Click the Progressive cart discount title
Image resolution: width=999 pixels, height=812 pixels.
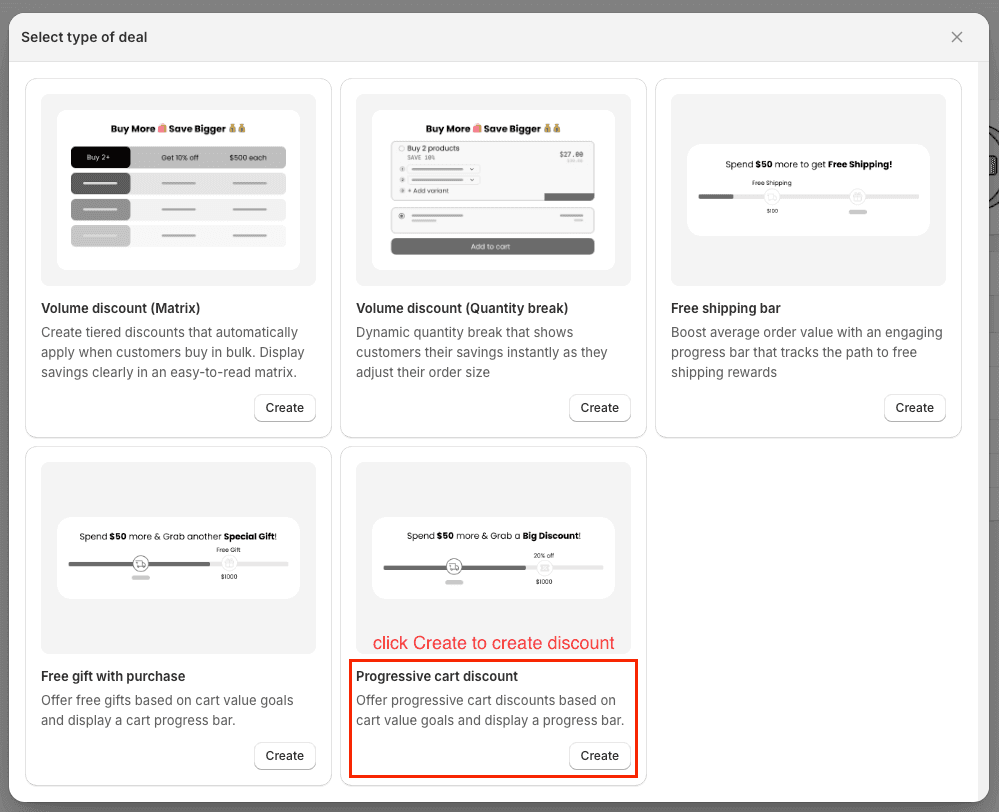pos(436,676)
